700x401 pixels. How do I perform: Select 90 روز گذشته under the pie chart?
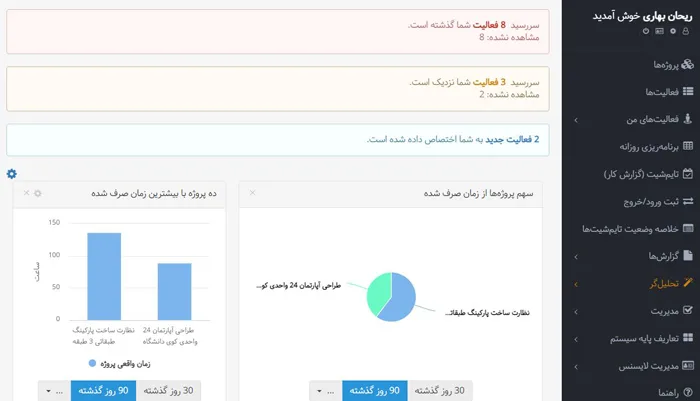pos(375,391)
